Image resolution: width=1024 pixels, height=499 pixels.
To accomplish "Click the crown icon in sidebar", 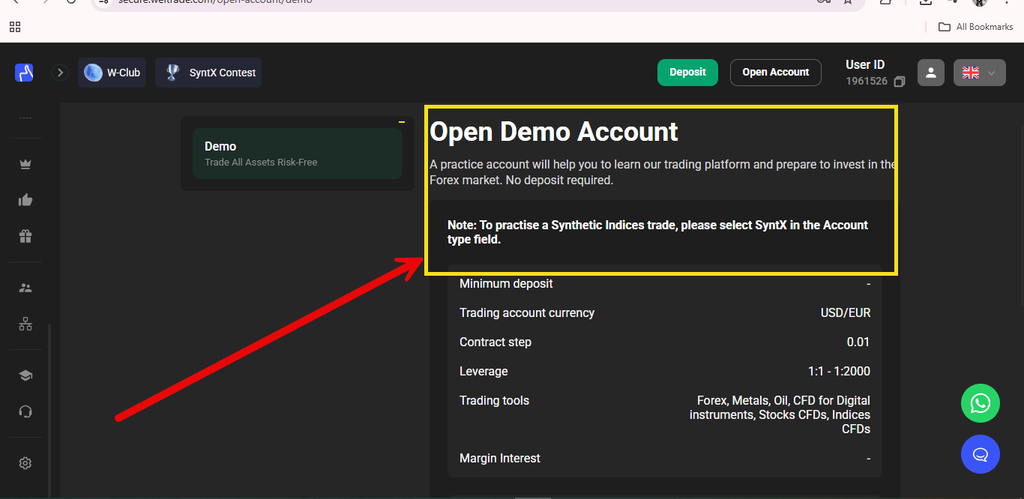I will 25,165.
